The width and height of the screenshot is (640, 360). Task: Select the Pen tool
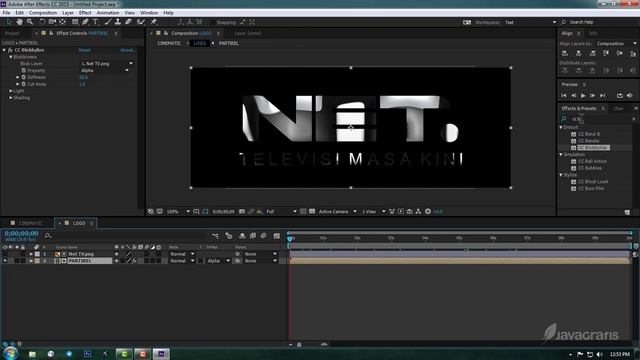[85, 22]
